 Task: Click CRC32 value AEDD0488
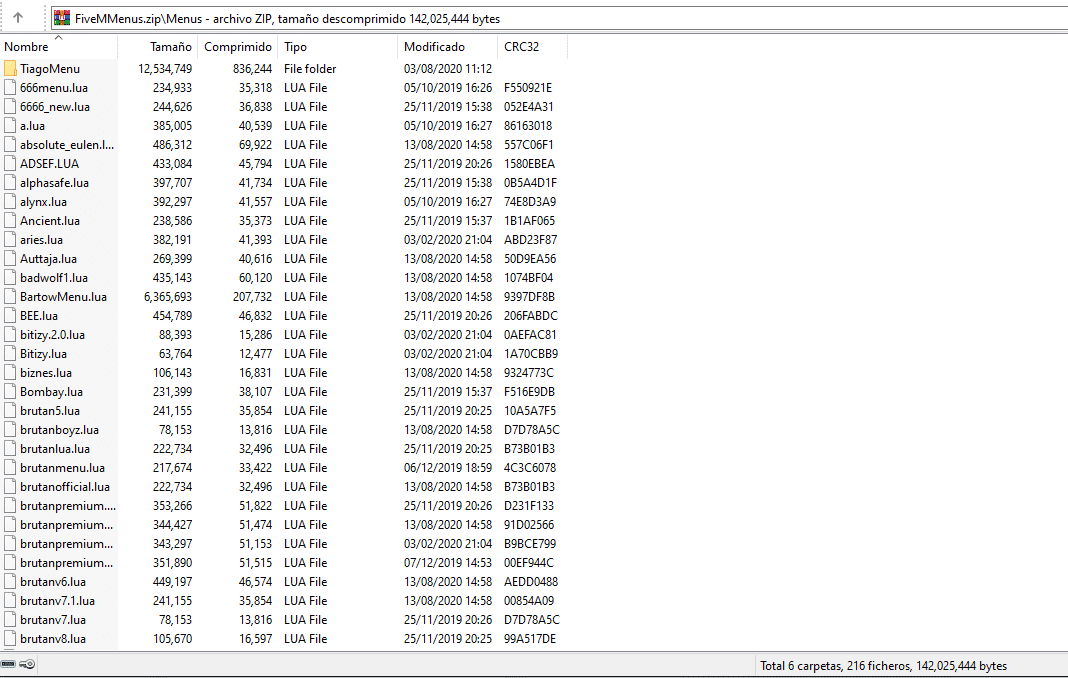(x=531, y=583)
